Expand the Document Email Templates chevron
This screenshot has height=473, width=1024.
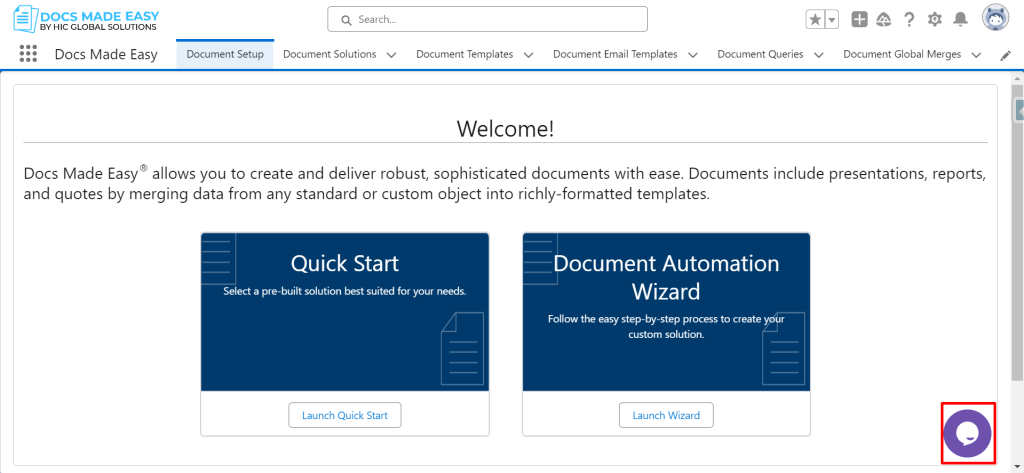pyautogui.click(x=693, y=55)
